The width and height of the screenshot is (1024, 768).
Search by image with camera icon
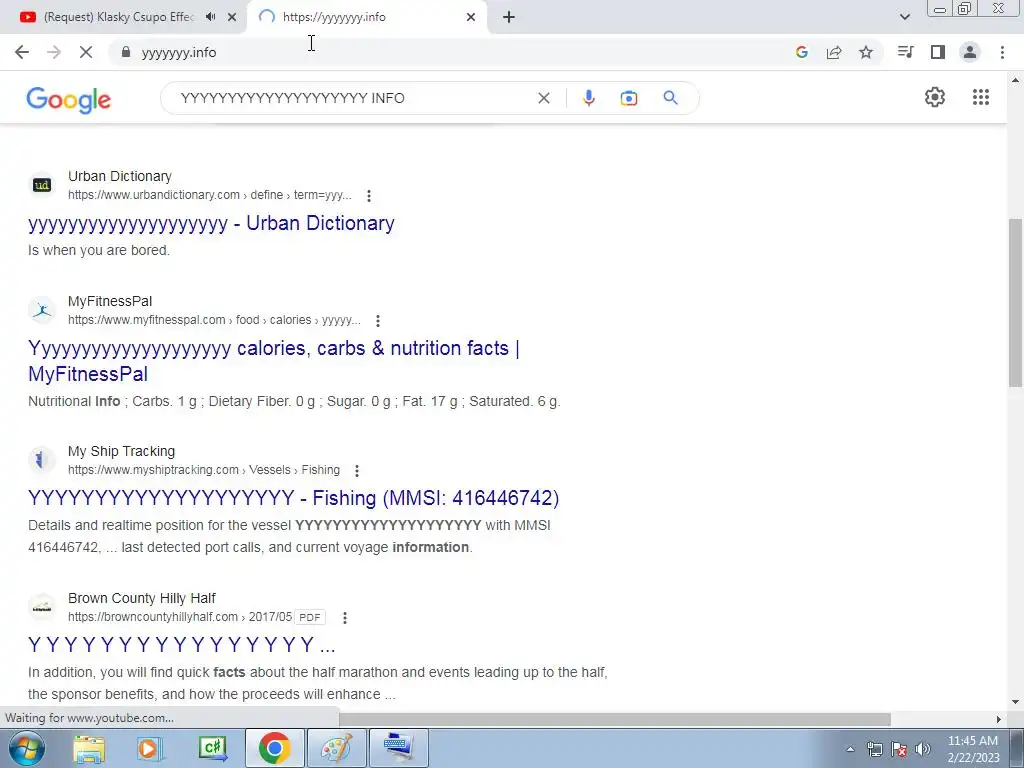tap(629, 98)
